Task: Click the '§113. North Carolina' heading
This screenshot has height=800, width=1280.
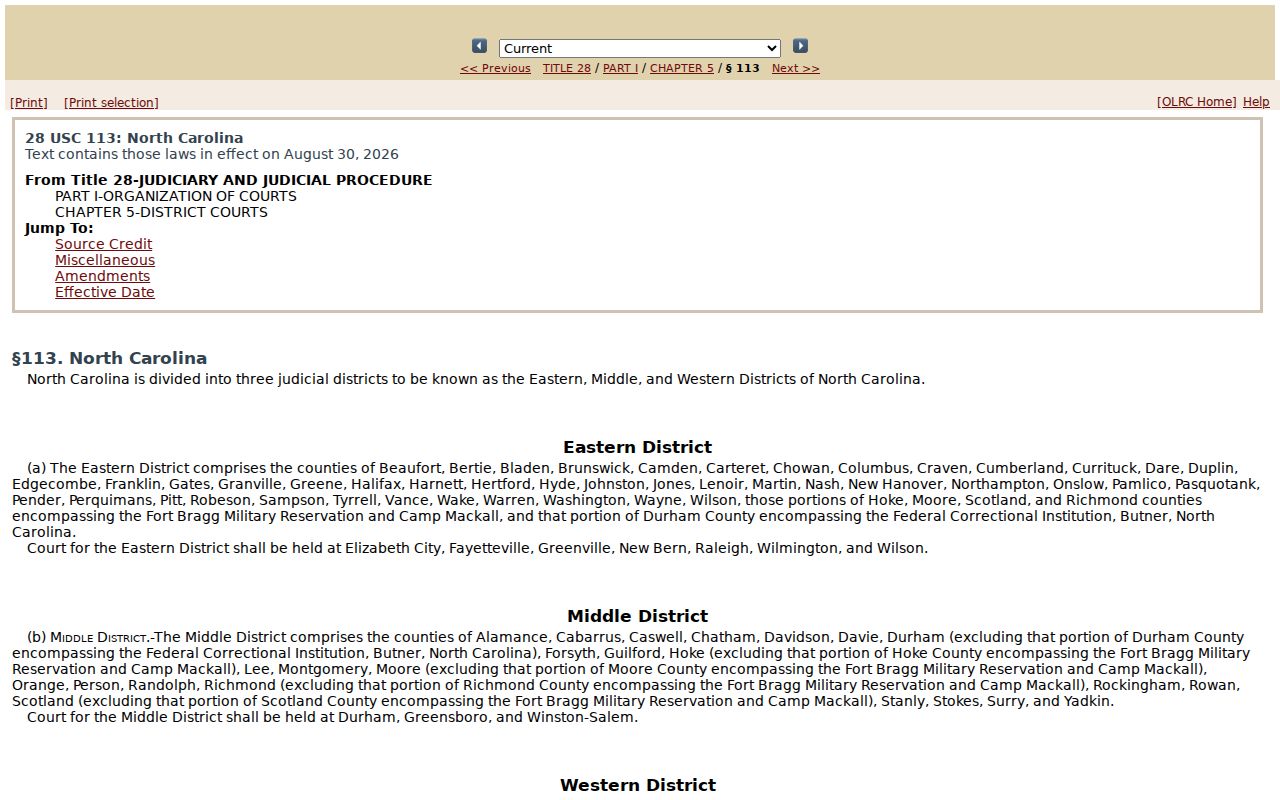Action: coord(109,358)
